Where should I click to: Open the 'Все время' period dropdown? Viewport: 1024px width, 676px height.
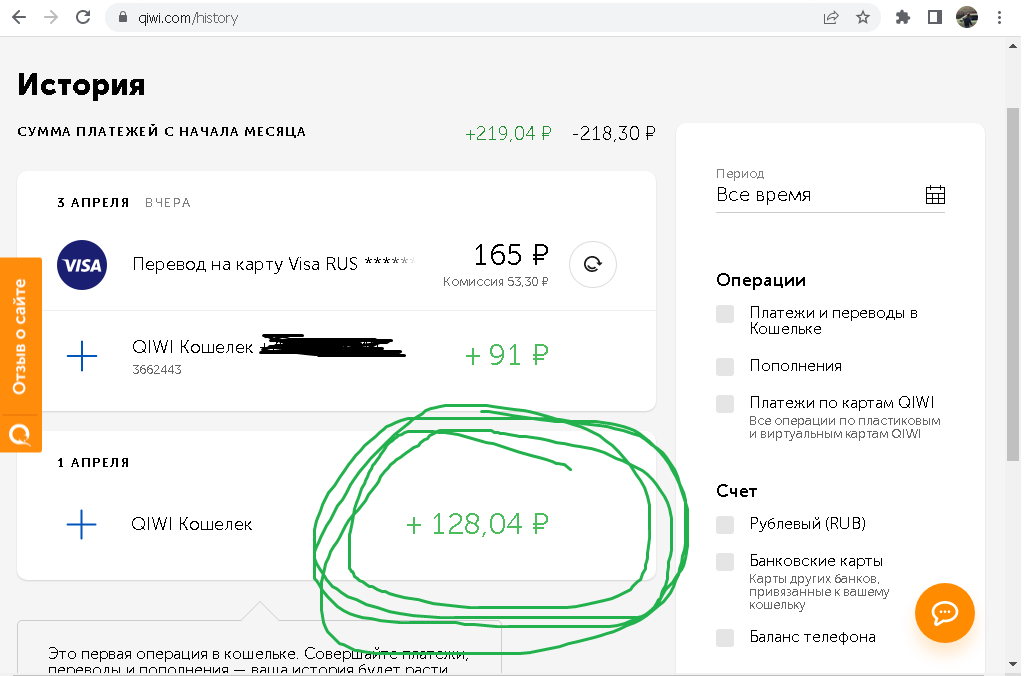pos(830,195)
